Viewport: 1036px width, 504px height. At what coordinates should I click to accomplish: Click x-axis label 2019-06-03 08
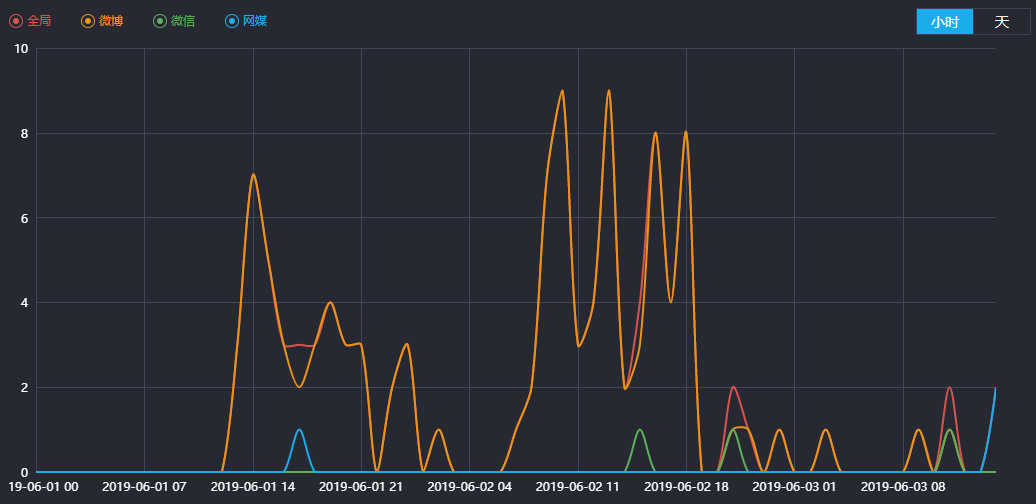coord(903,487)
